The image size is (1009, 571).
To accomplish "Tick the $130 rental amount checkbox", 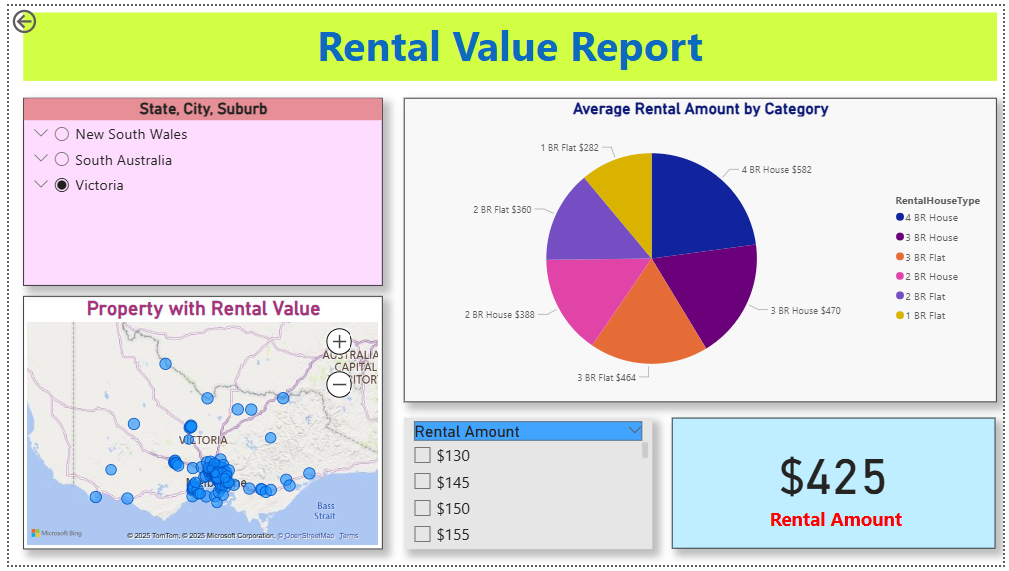I will coord(423,456).
